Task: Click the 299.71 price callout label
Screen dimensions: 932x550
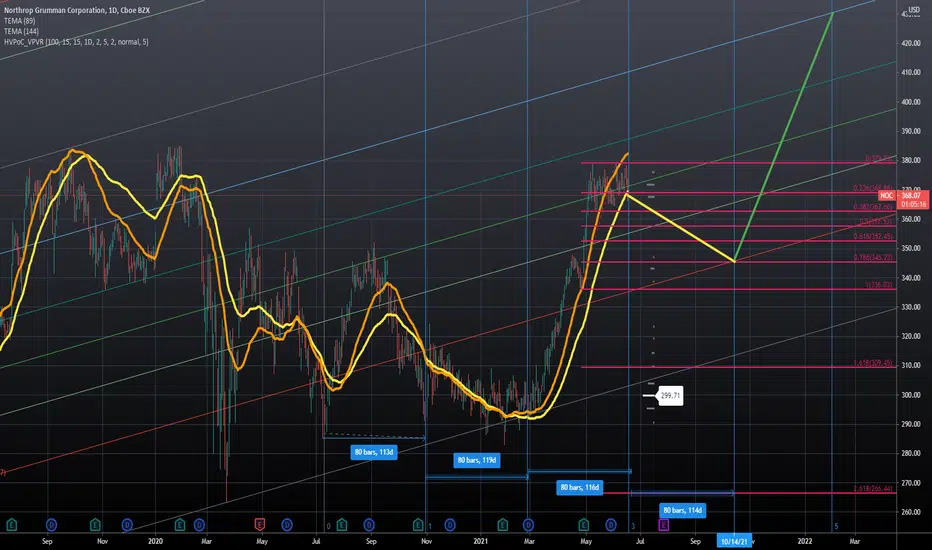Action: point(670,395)
